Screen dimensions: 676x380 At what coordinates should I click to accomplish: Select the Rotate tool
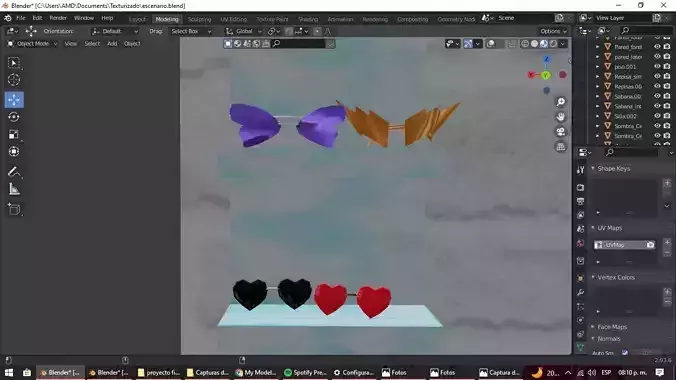[14, 117]
